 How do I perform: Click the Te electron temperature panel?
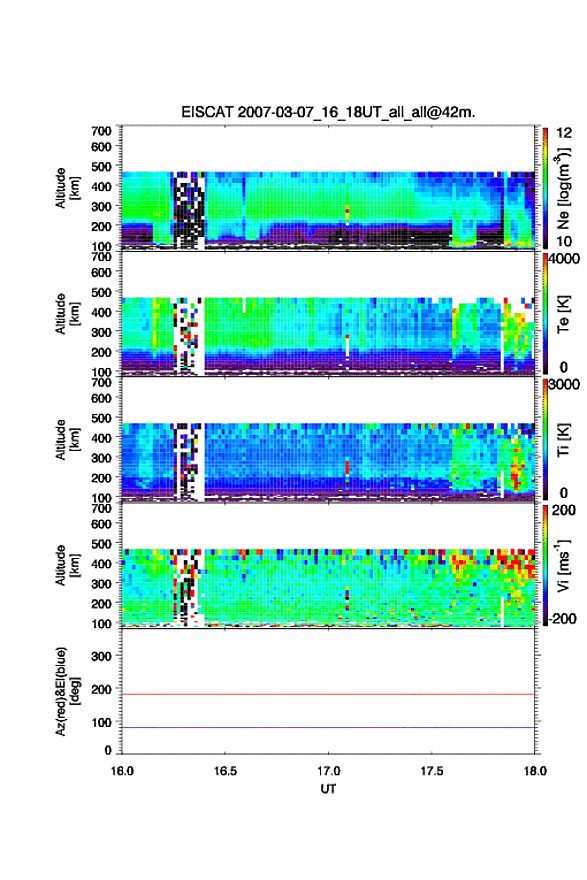tap(328, 313)
